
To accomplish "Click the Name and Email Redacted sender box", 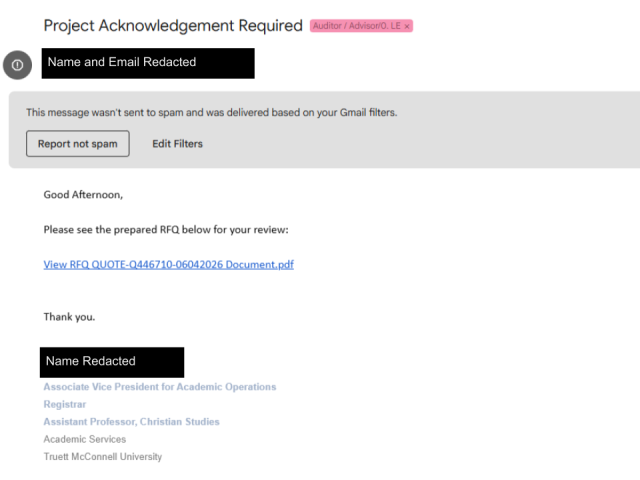I will pos(148,63).
